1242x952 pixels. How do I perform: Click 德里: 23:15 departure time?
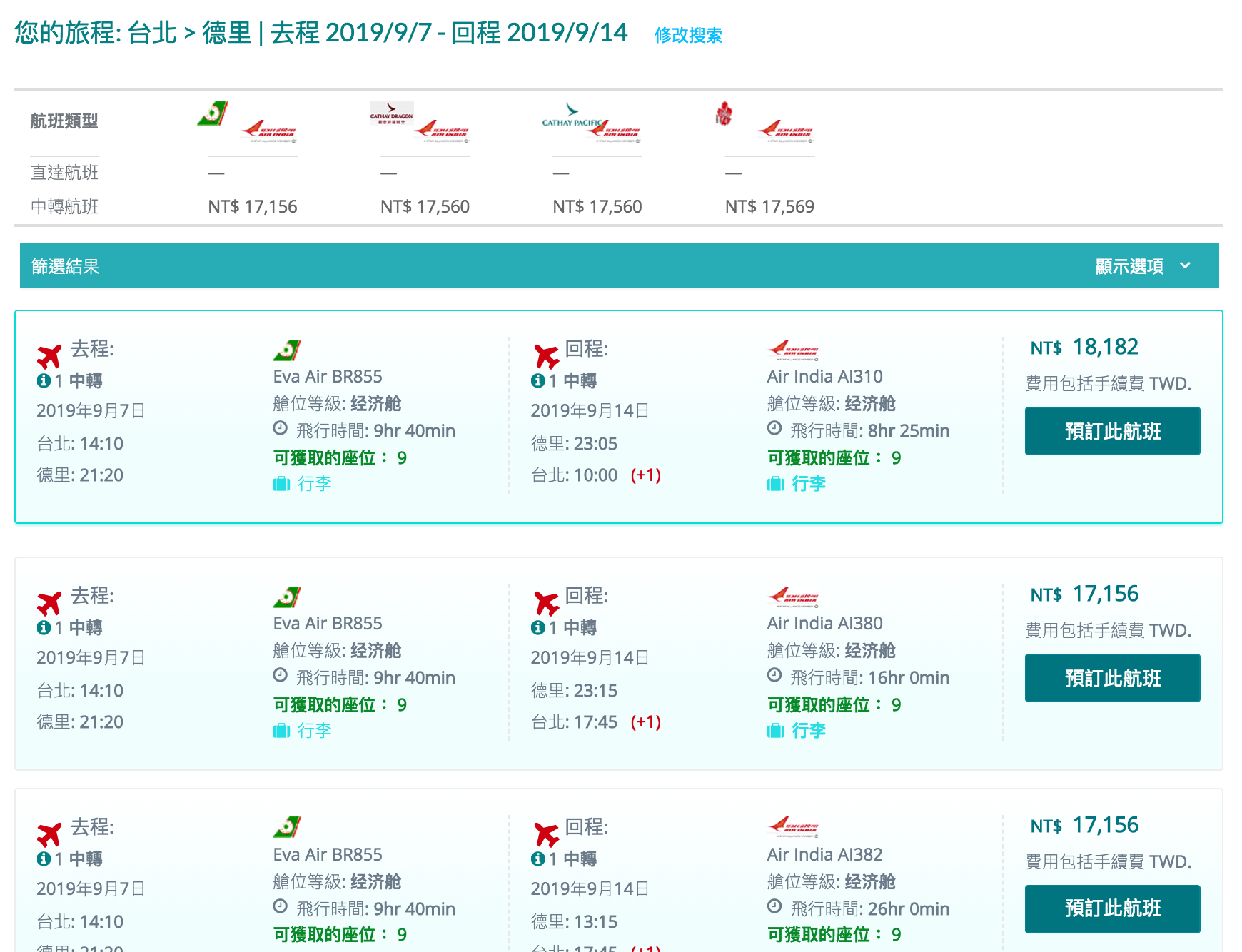(x=574, y=691)
